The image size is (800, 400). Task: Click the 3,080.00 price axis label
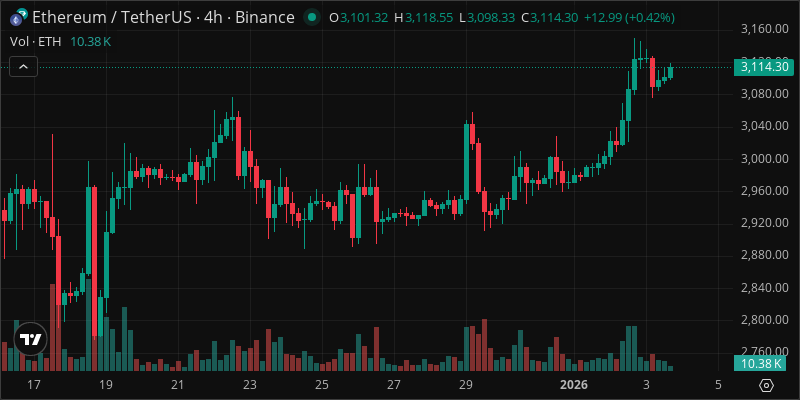coord(764,94)
